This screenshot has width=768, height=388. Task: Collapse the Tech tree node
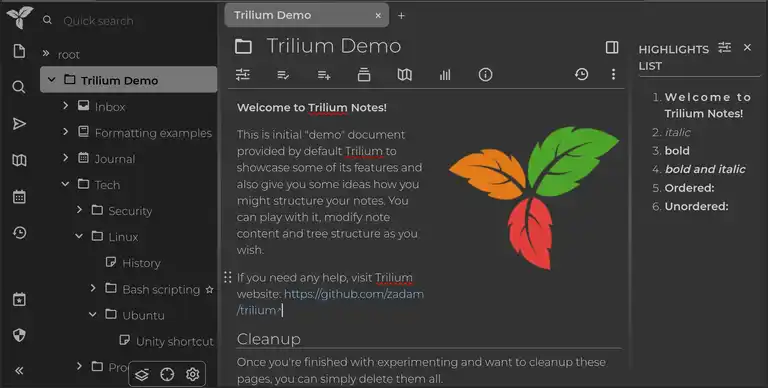click(65, 184)
